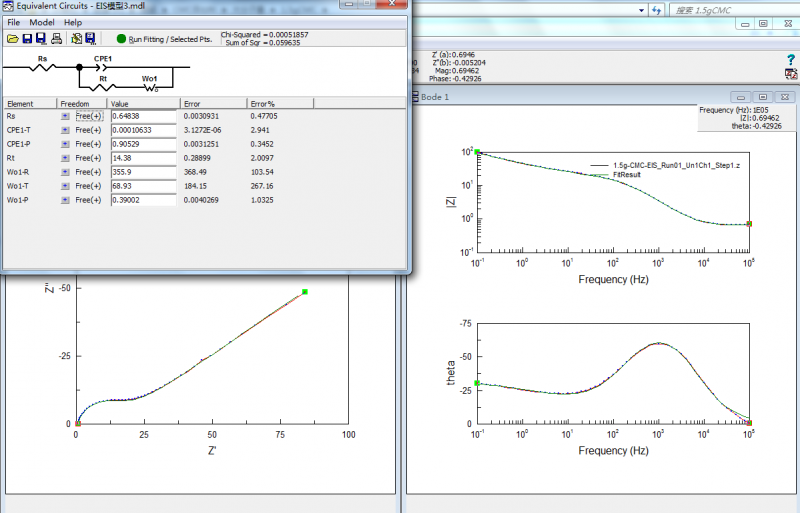Click the Error% column header
Viewport: 800px width, 513px height.
[280, 104]
